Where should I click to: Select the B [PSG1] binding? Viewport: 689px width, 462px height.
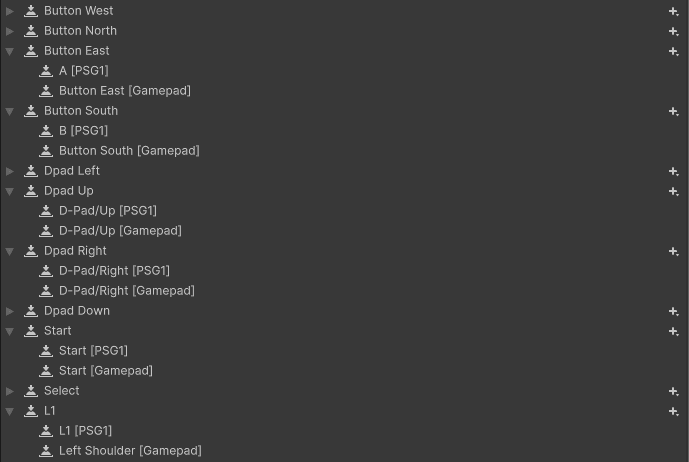[83, 131]
